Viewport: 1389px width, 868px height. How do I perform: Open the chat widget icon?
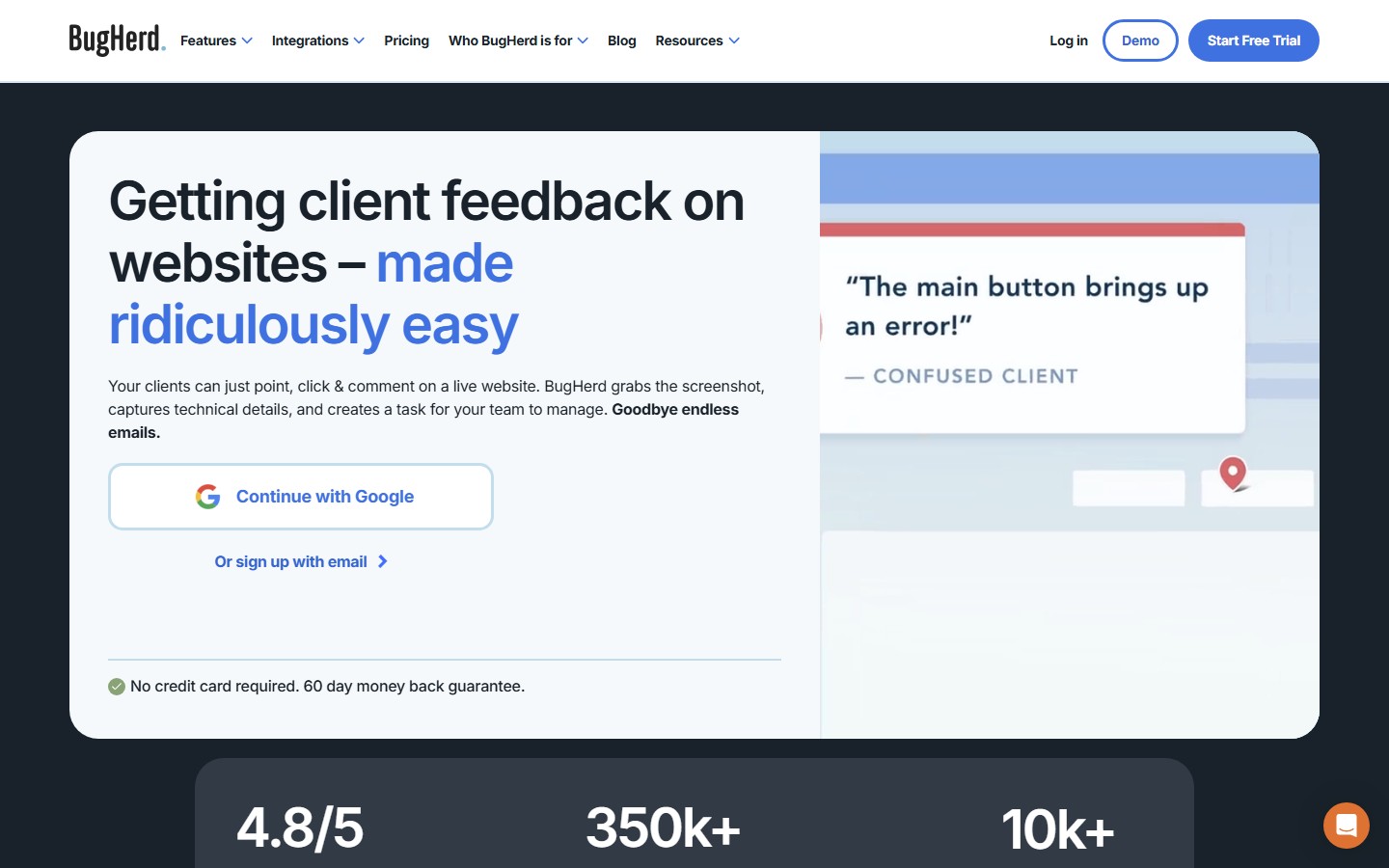[1346, 826]
